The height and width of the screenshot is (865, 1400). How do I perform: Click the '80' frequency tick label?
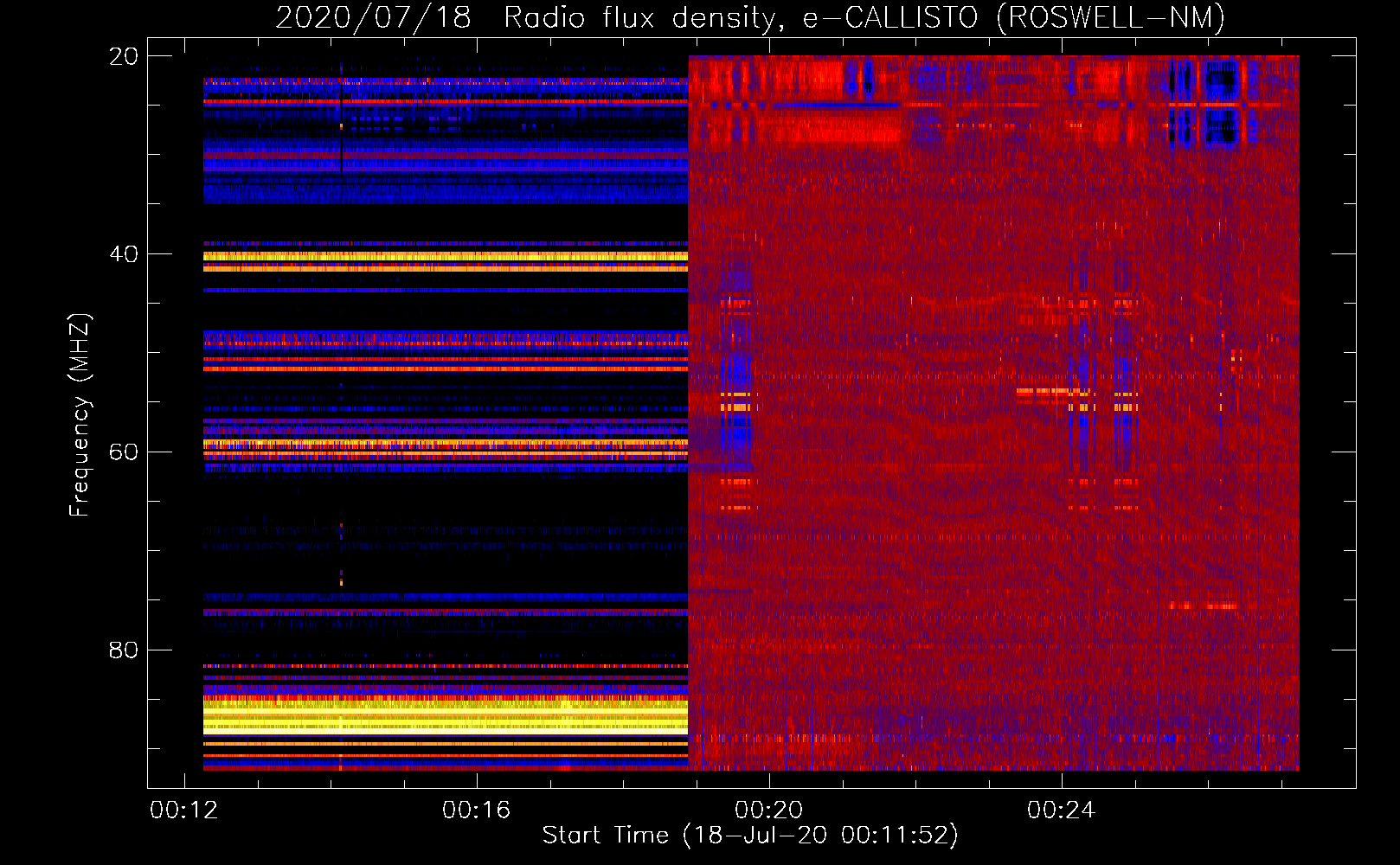coord(124,650)
